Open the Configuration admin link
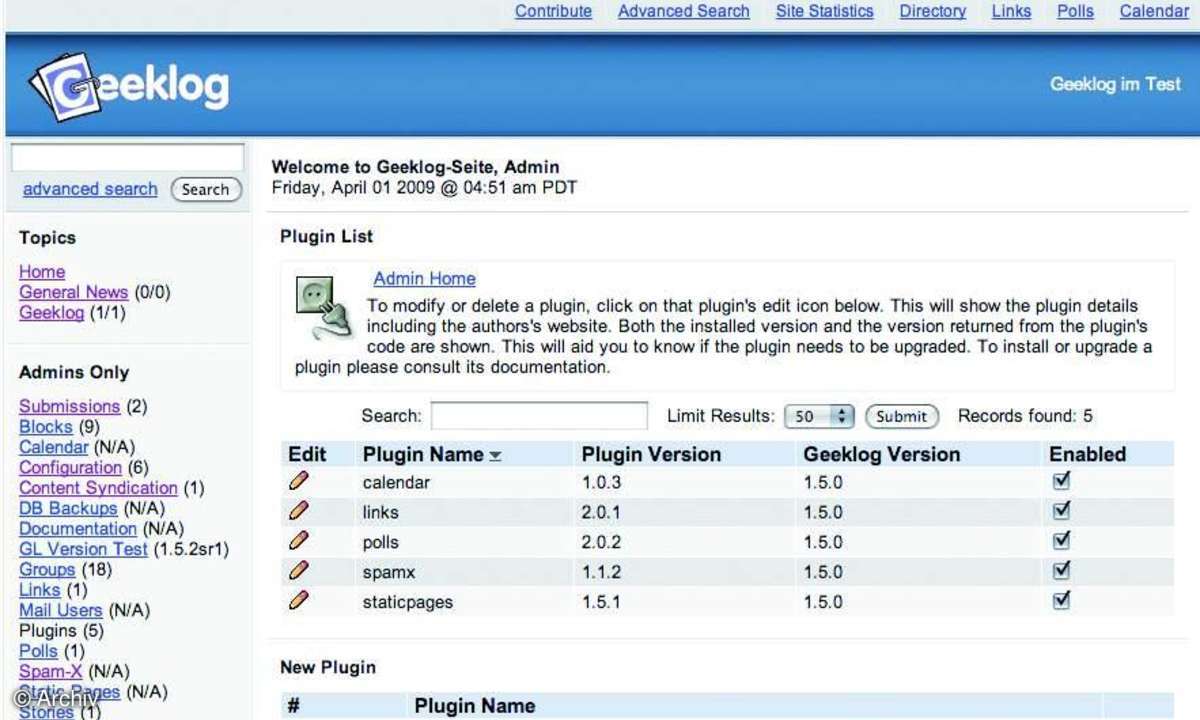This screenshot has width=1200, height=720. (x=70, y=467)
